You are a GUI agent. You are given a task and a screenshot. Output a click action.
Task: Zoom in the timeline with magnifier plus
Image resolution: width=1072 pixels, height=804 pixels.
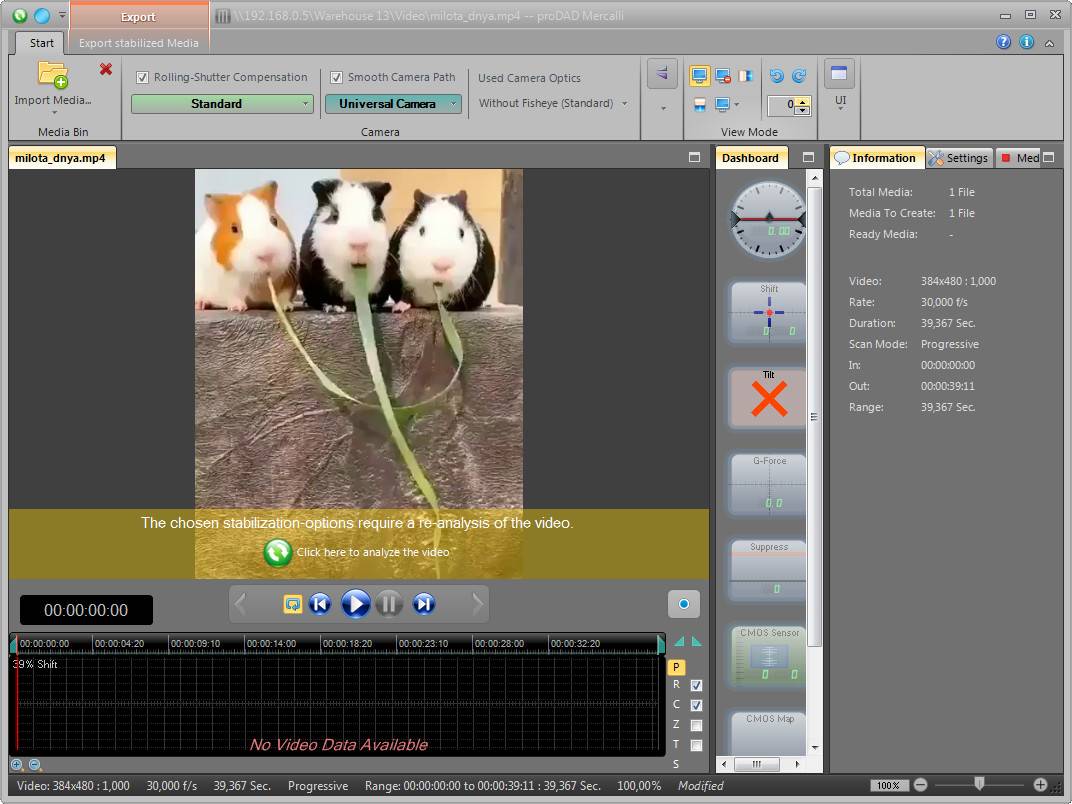pyautogui.click(x=17, y=765)
